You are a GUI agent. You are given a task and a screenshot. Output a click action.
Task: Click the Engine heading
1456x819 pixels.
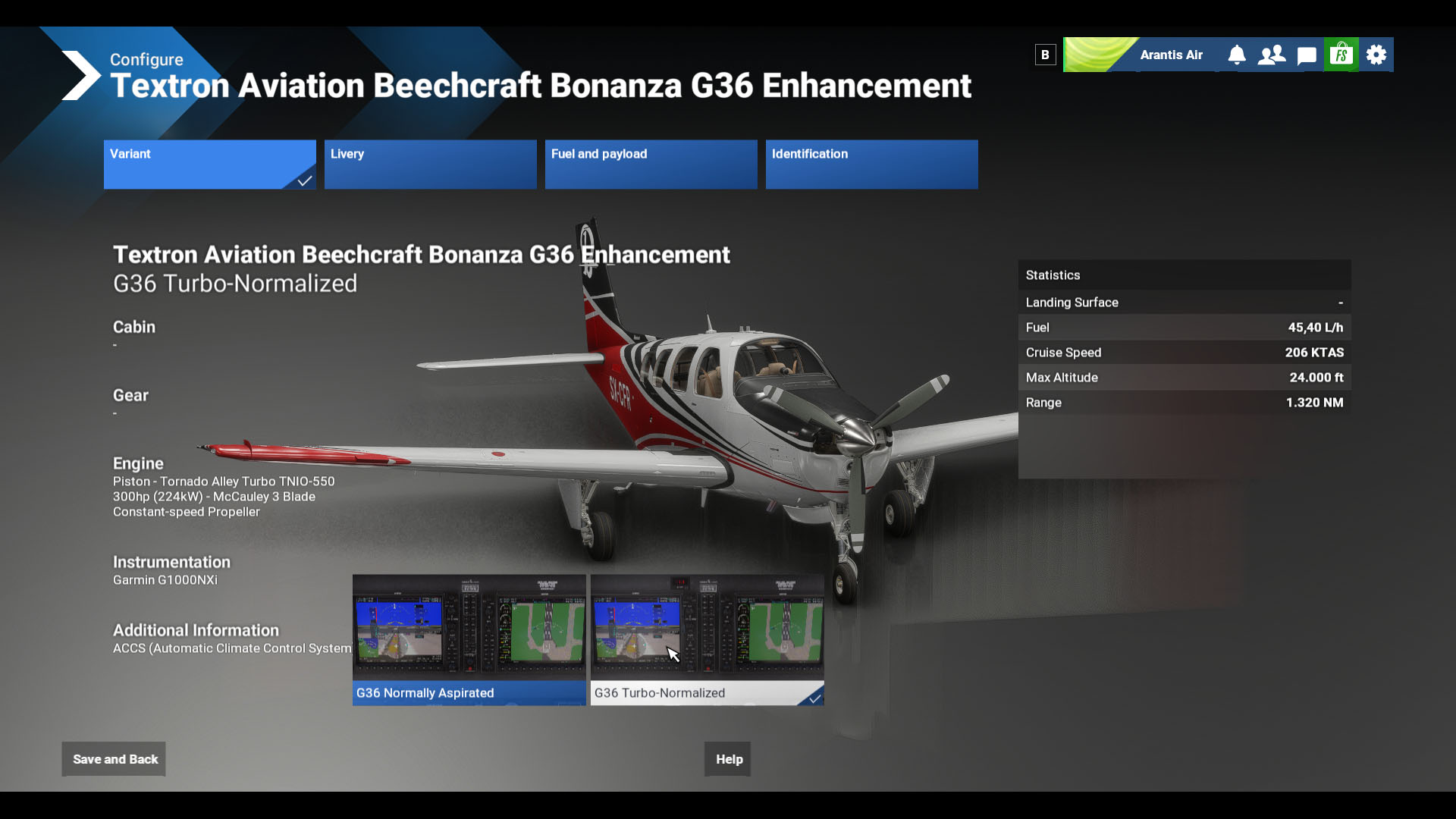tap(138, 463)
